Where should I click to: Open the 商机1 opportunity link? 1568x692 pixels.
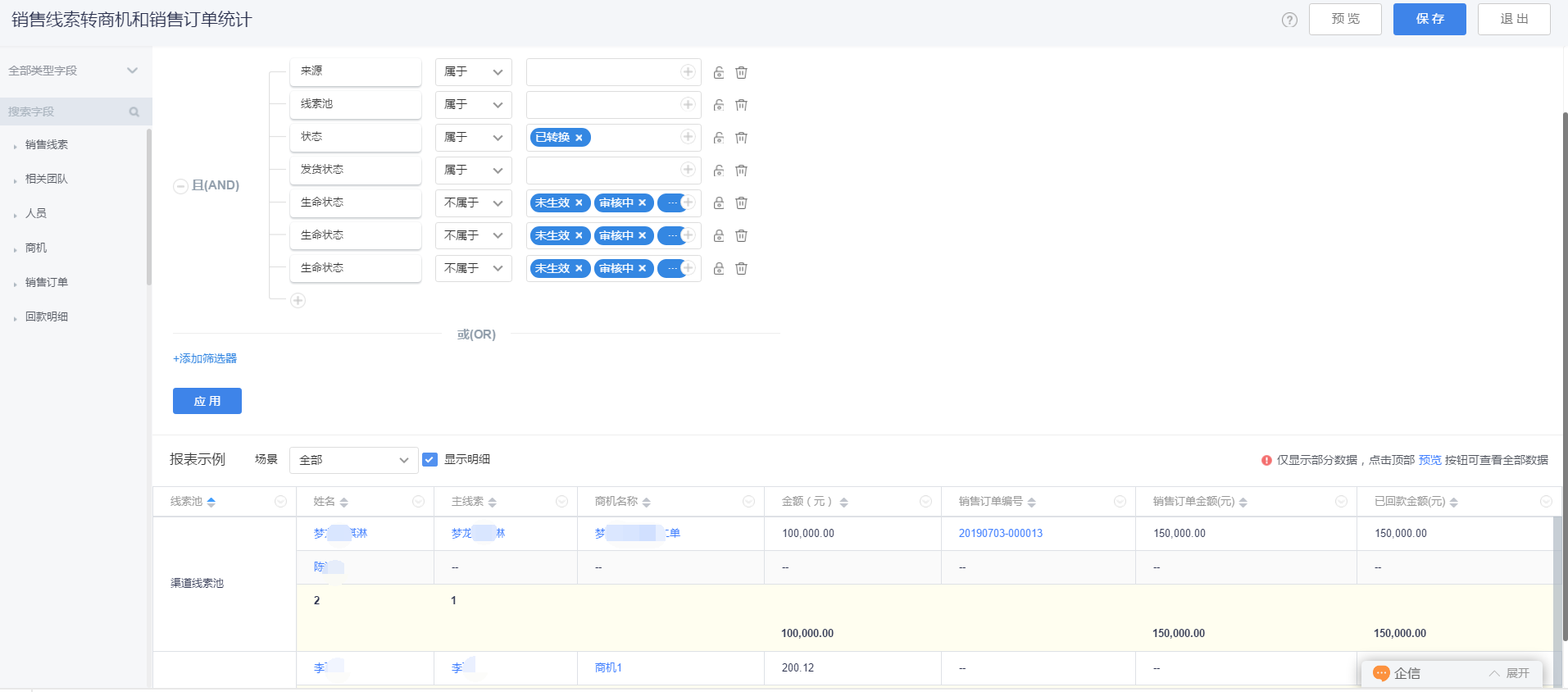pyautogui.click(x=608, y=668)
